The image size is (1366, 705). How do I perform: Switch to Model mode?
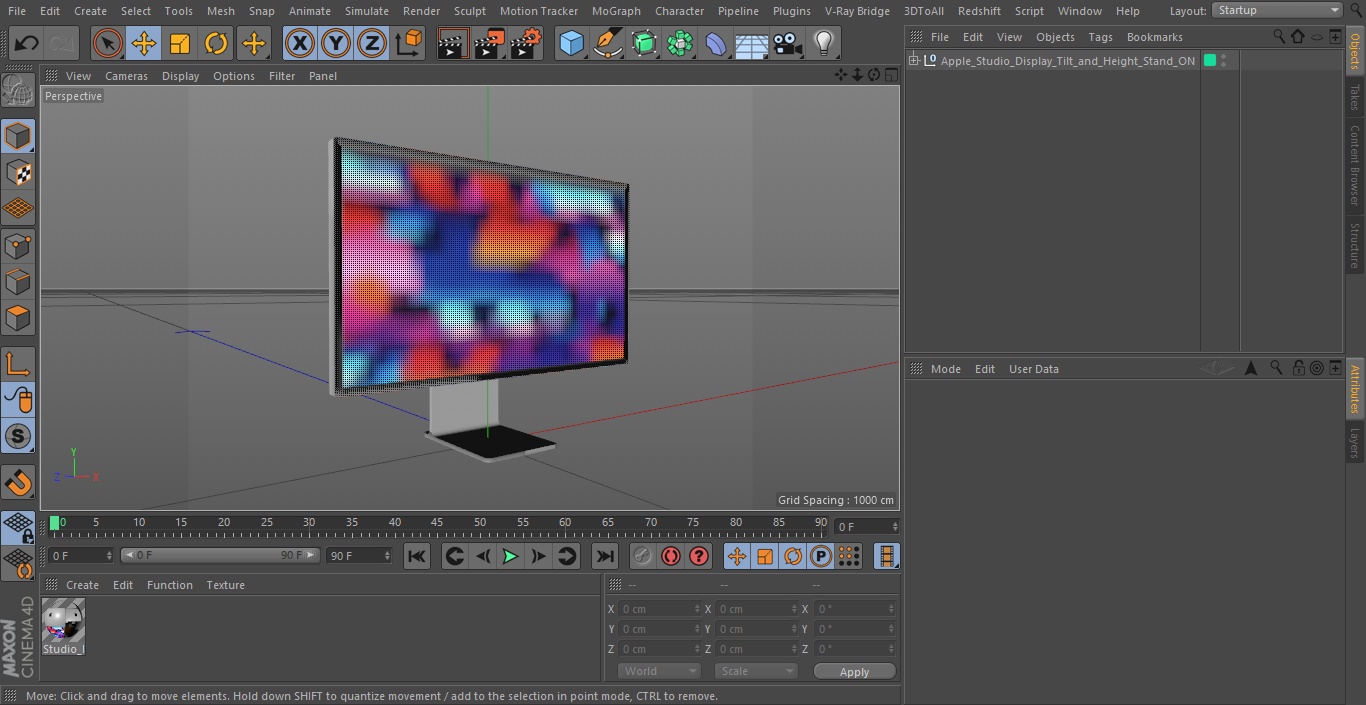18,136
